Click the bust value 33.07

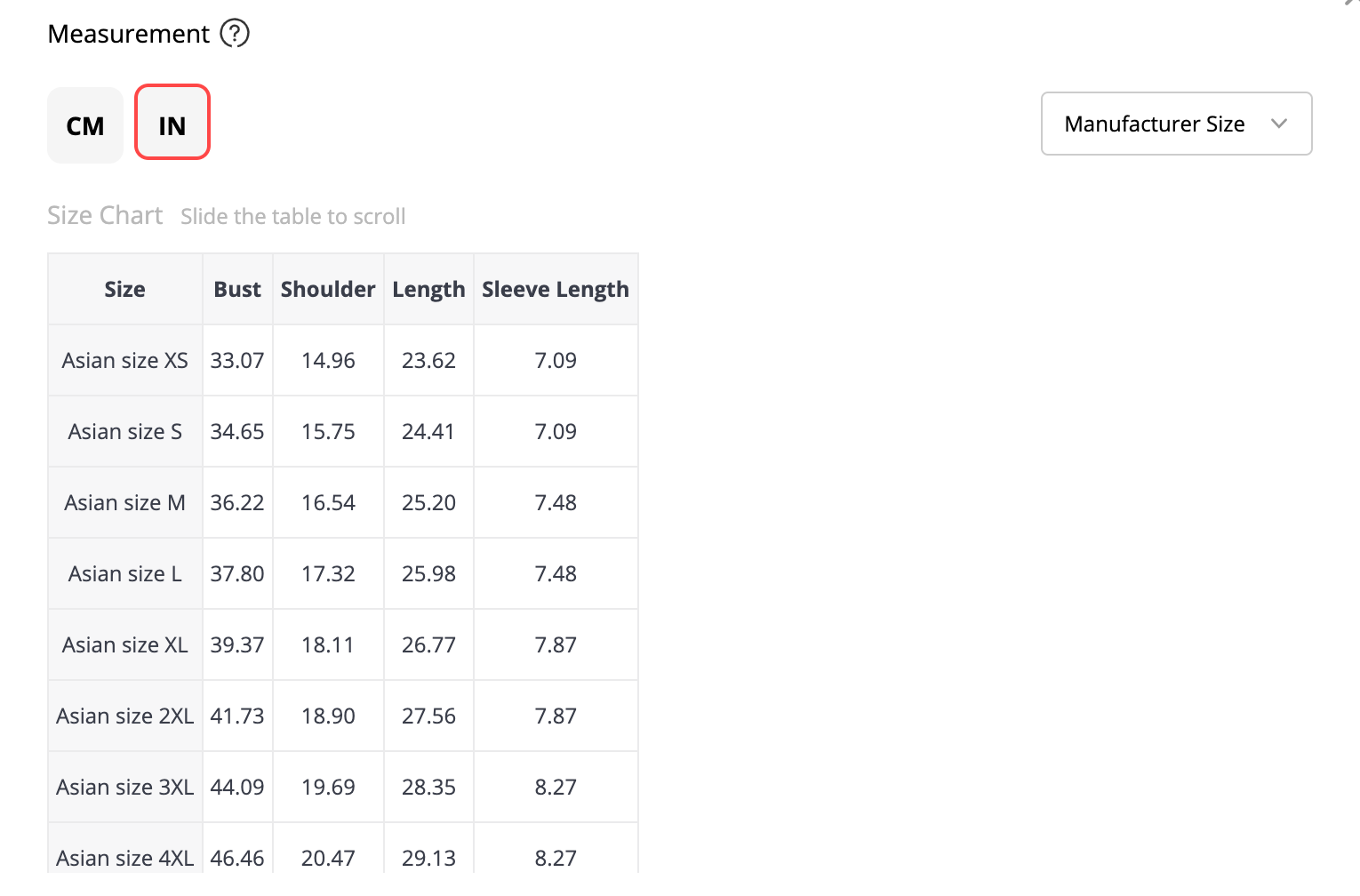click(x=237, y=360)
